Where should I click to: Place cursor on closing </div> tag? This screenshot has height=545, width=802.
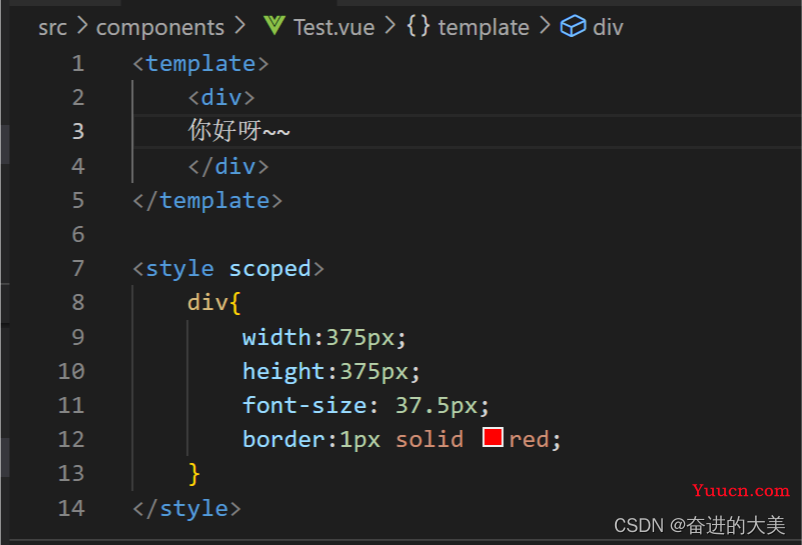tap(228, 167)
